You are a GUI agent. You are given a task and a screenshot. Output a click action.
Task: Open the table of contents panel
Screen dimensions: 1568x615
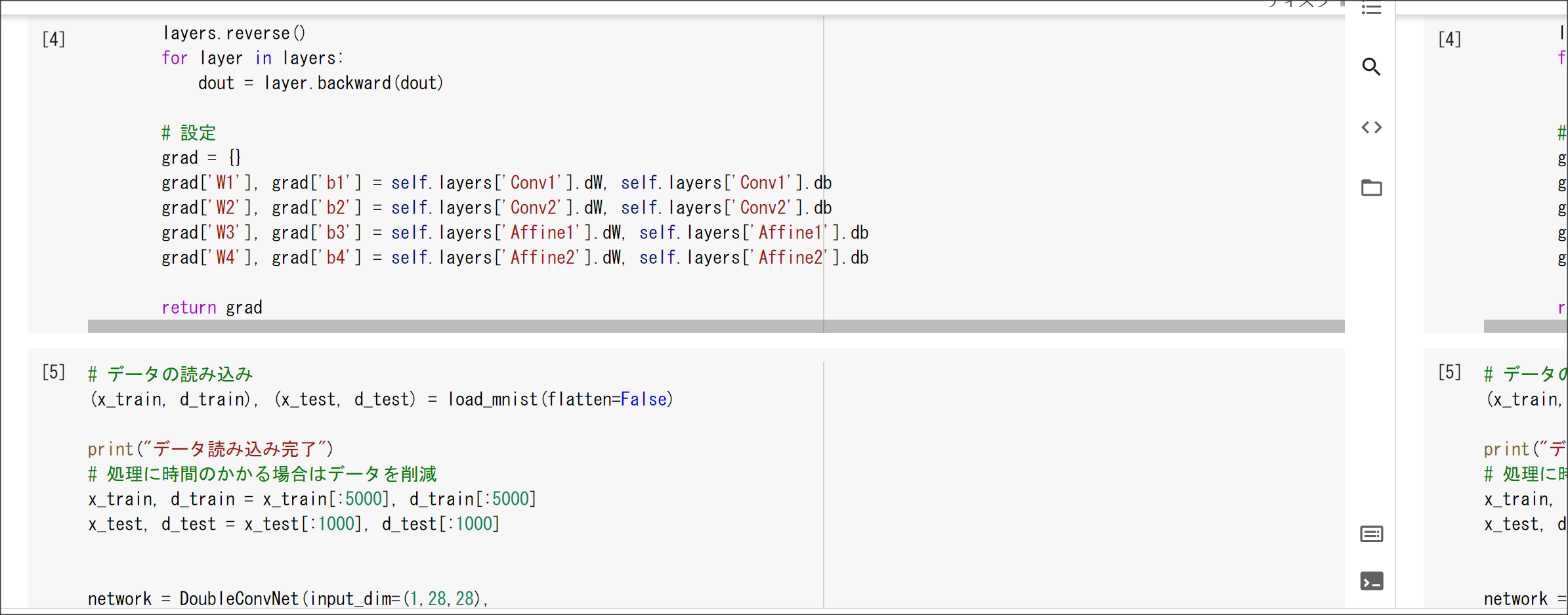coord(1371,8)
